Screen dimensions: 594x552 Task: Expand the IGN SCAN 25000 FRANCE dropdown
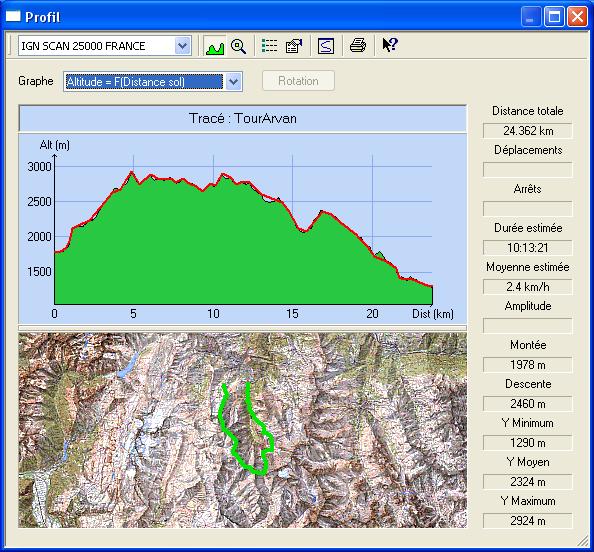click(183, 46)
